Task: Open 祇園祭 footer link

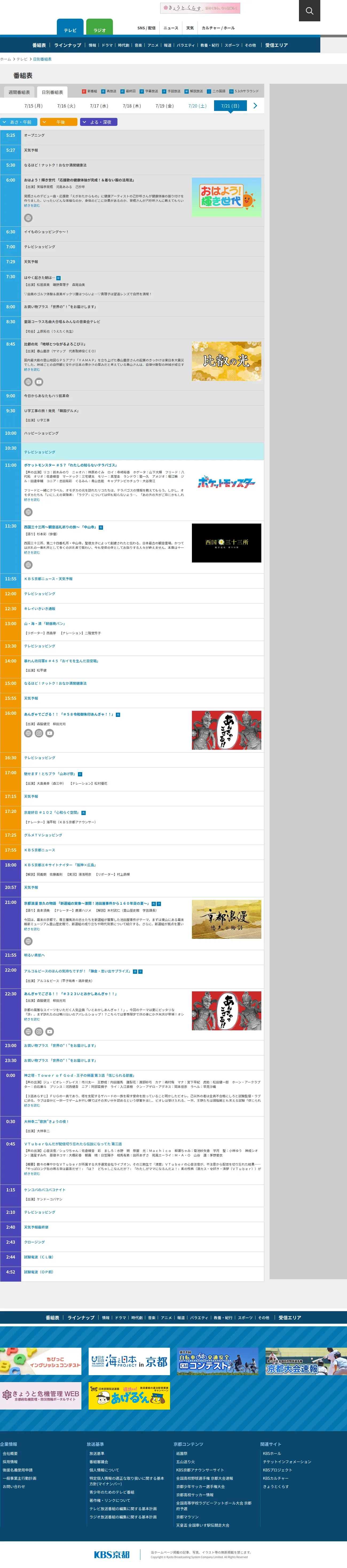Action: pyautogui.click(x=182, y=1453)
